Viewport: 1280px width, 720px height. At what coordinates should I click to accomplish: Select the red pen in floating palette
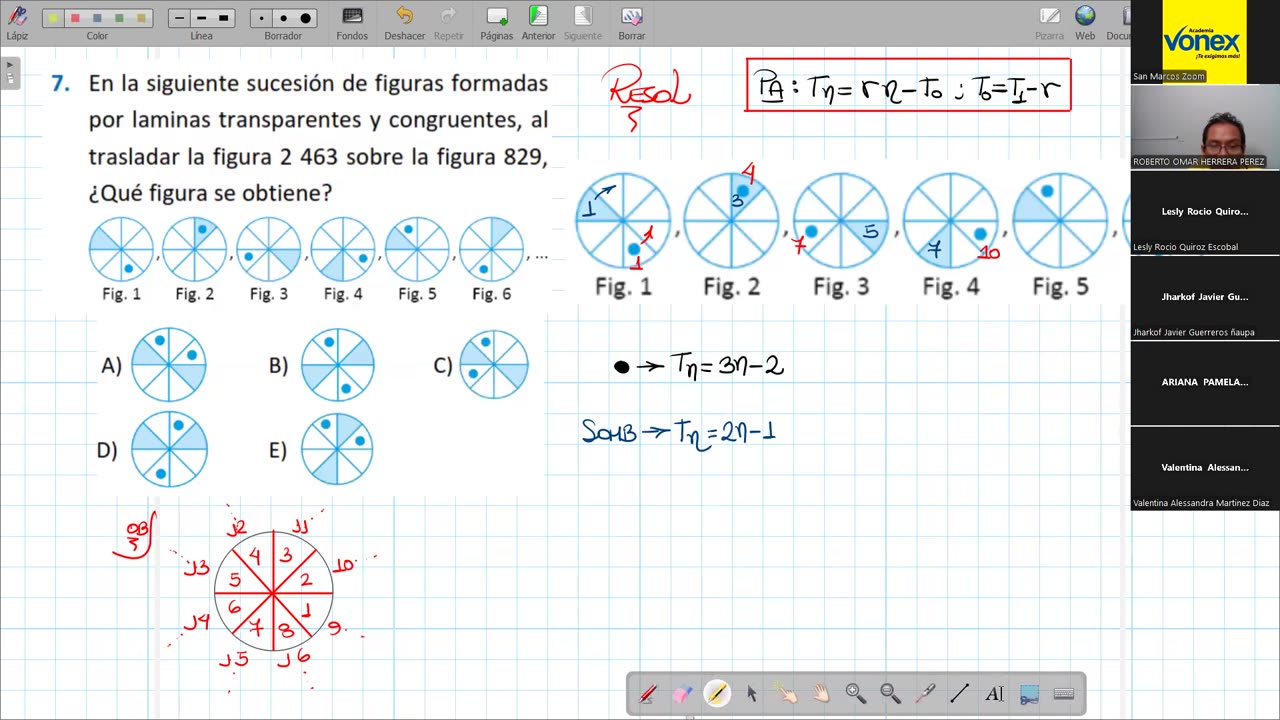tap(648, 693)
